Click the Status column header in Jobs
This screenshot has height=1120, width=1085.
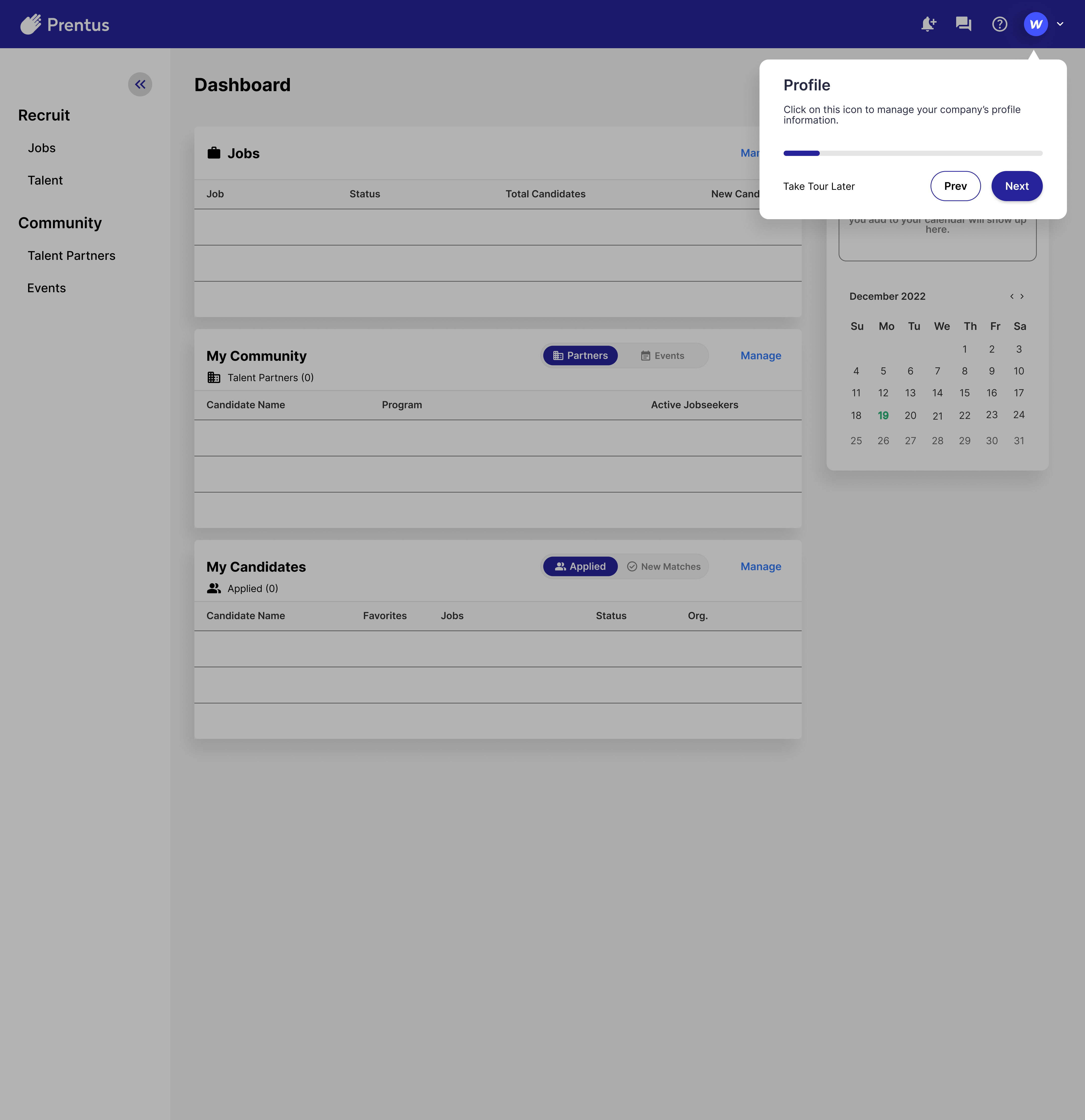[x=365, y=194]
